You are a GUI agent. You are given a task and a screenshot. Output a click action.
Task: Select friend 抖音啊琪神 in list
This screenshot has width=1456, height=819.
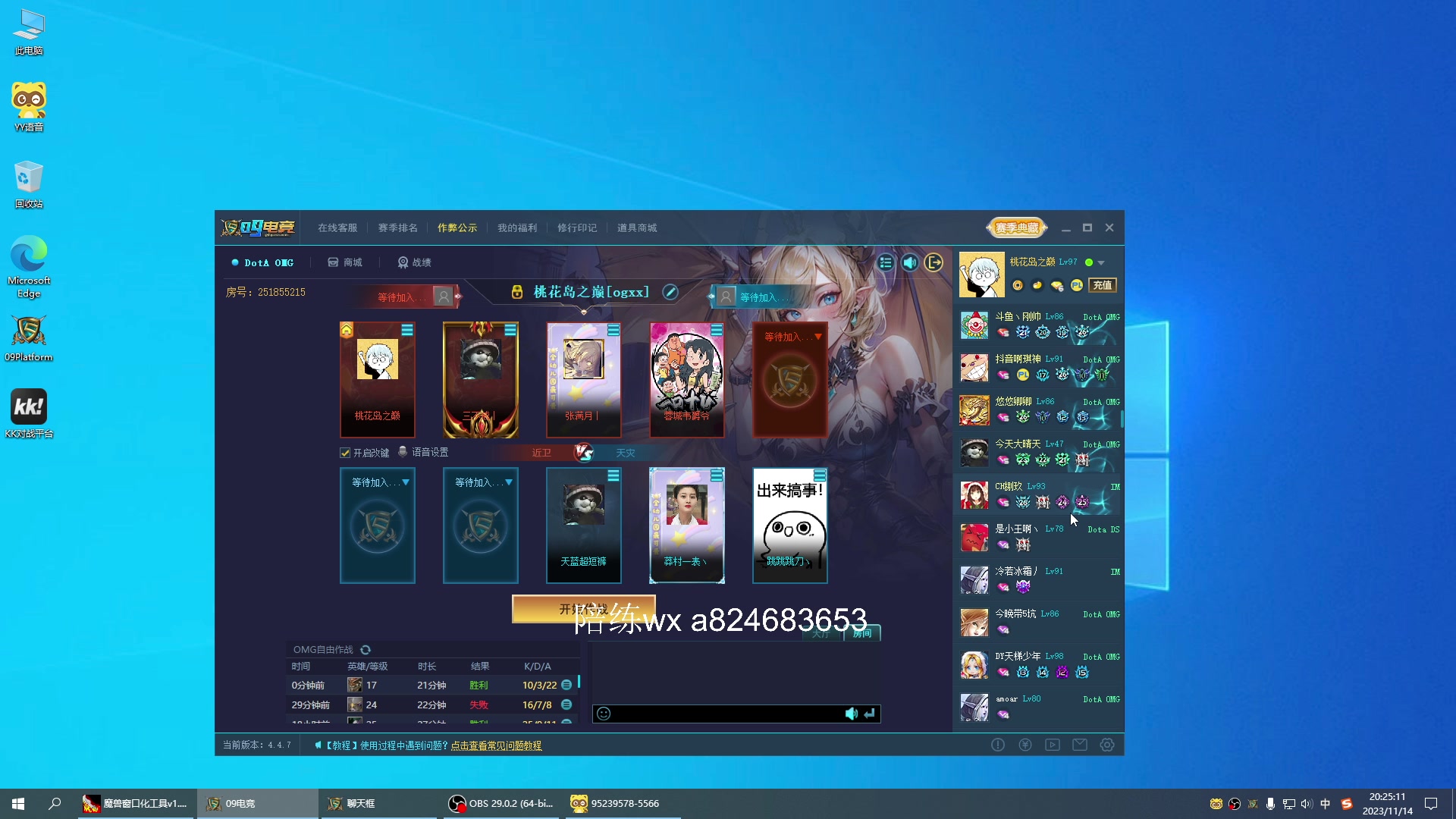1039,367
